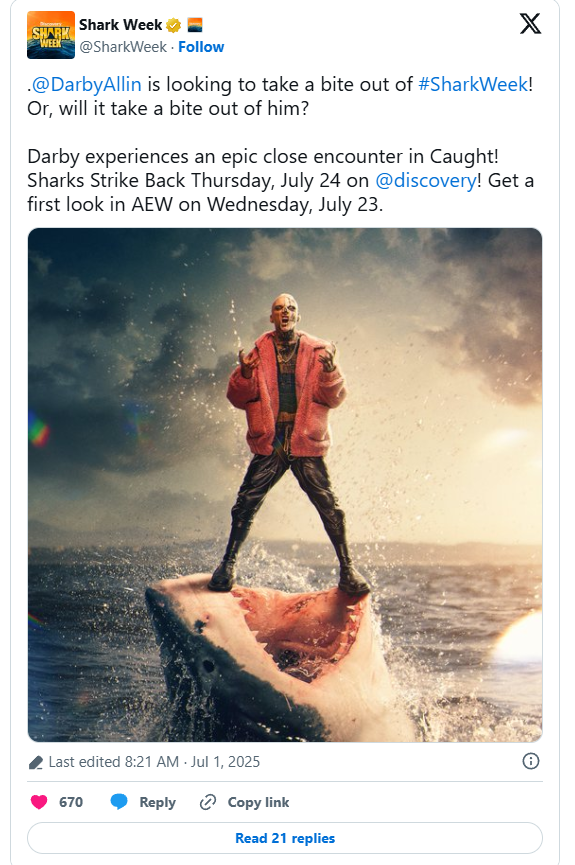Viewport: 575px width, 865px height.
Task: Open the @discovery mention link
Action: click(425, 180)
